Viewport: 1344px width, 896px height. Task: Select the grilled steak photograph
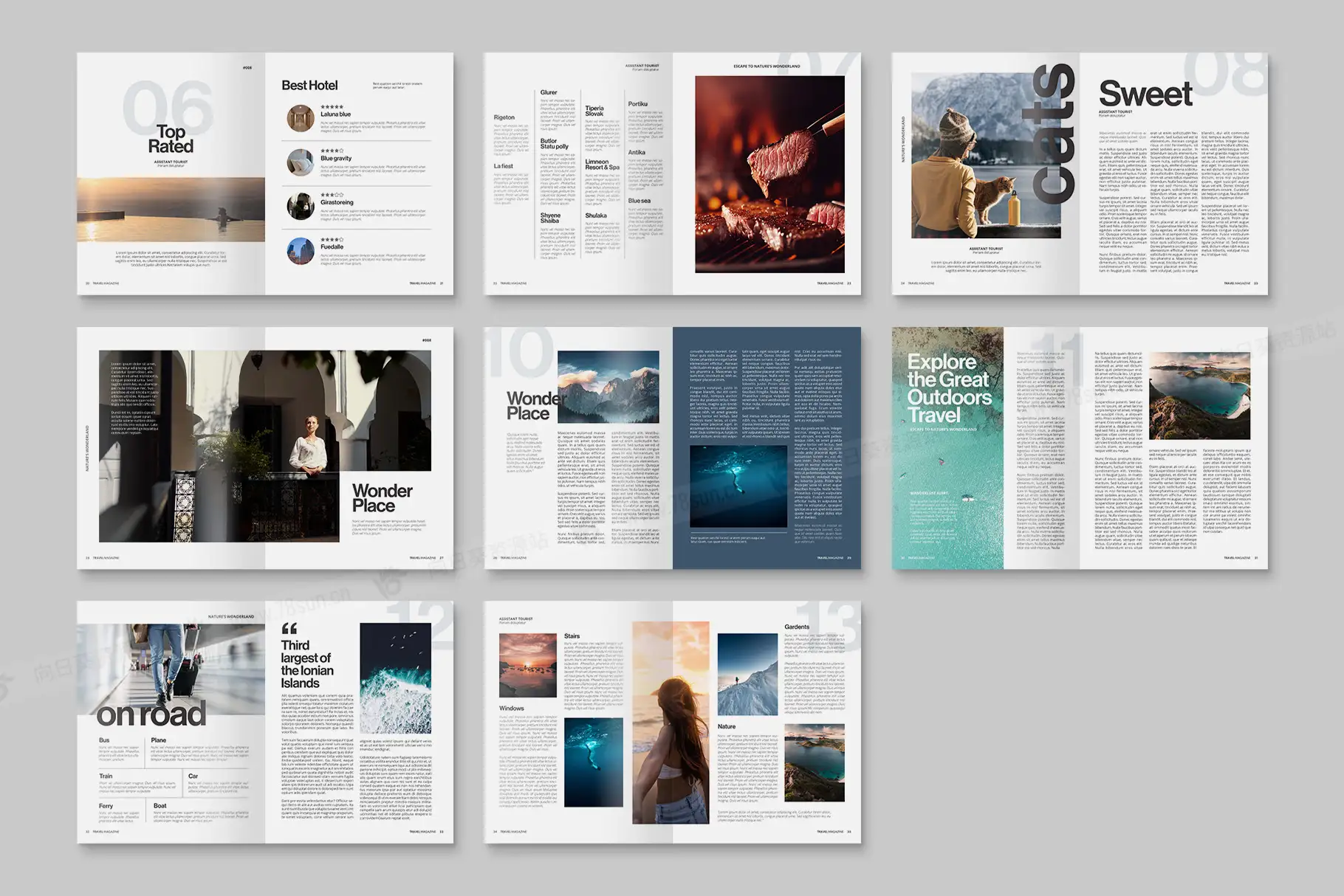[769, 174]
